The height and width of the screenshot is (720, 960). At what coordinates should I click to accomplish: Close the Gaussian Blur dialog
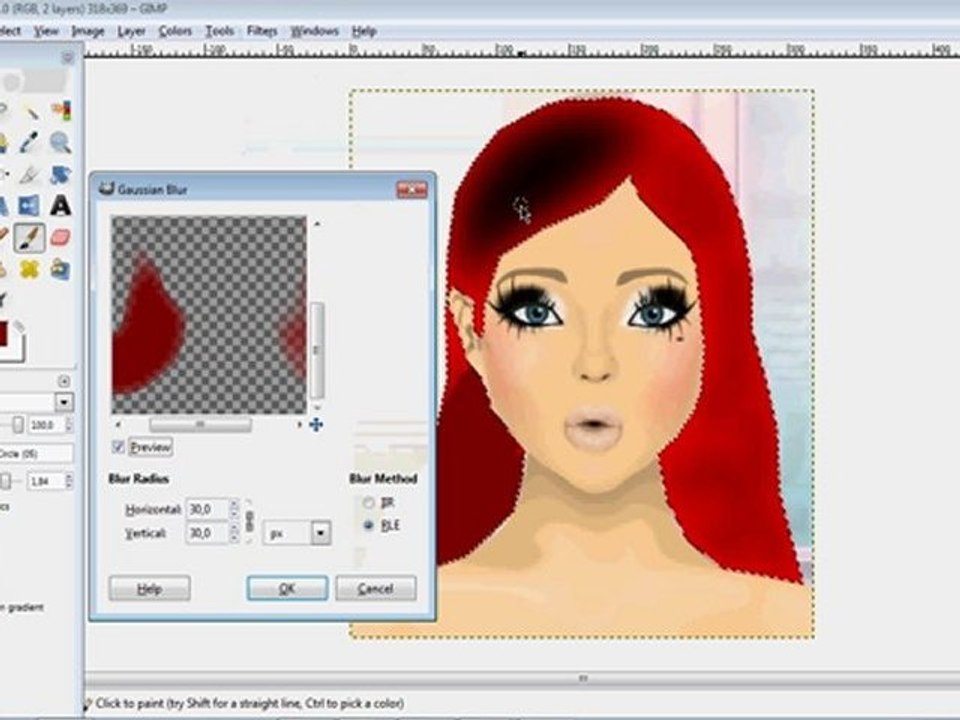pos(412,190)
